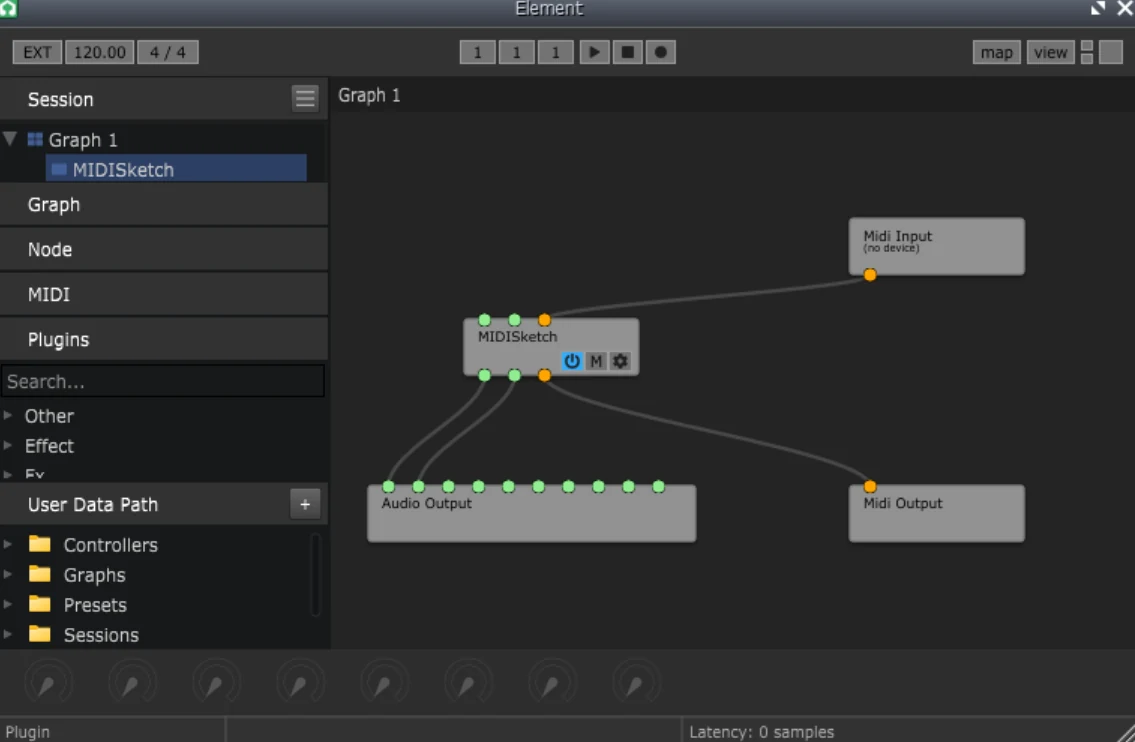This screenshot has height=742, width=1135.
Task: Click the 4 / 4 time signature
Action: [x=167, y=52]
